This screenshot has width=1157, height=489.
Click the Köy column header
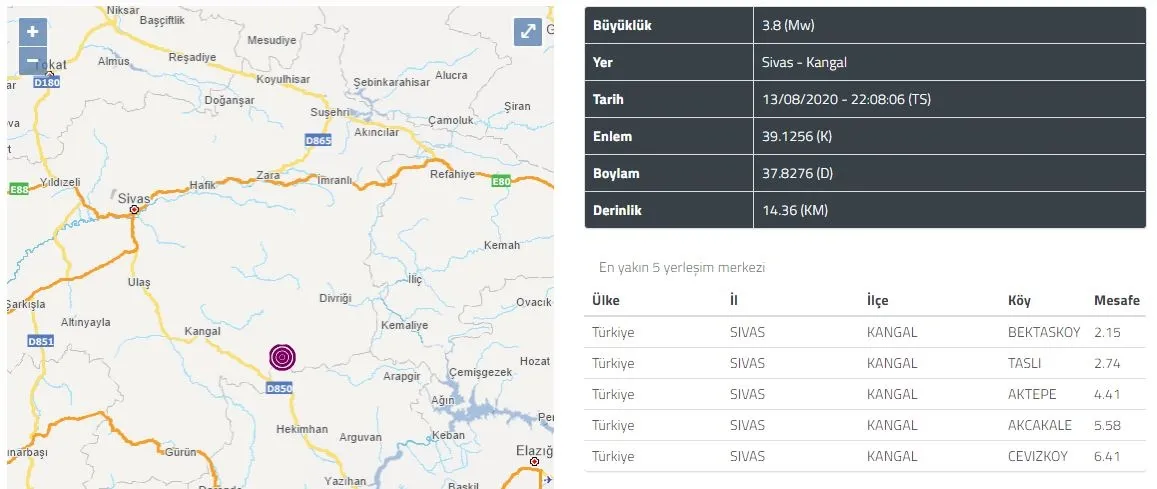click(x=1019, y=301)
